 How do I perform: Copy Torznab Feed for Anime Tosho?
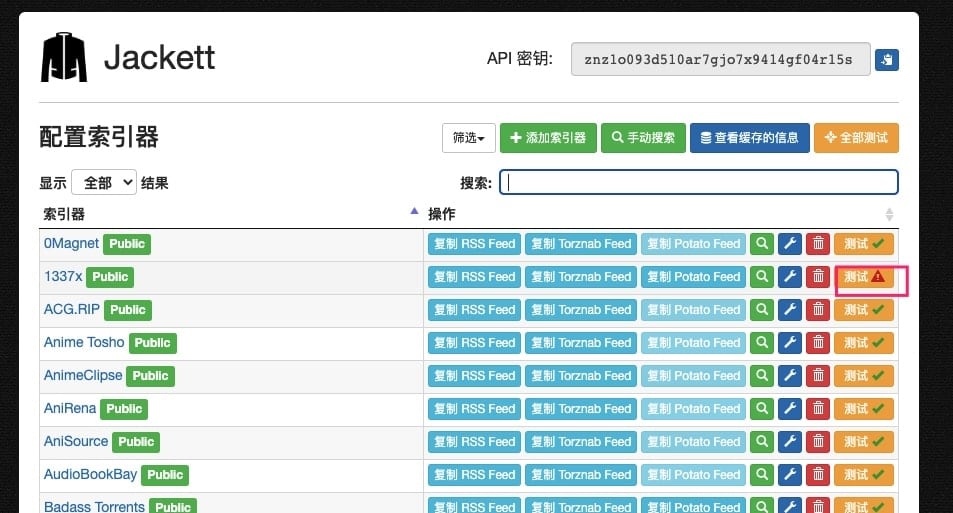(x=581, y=343)
